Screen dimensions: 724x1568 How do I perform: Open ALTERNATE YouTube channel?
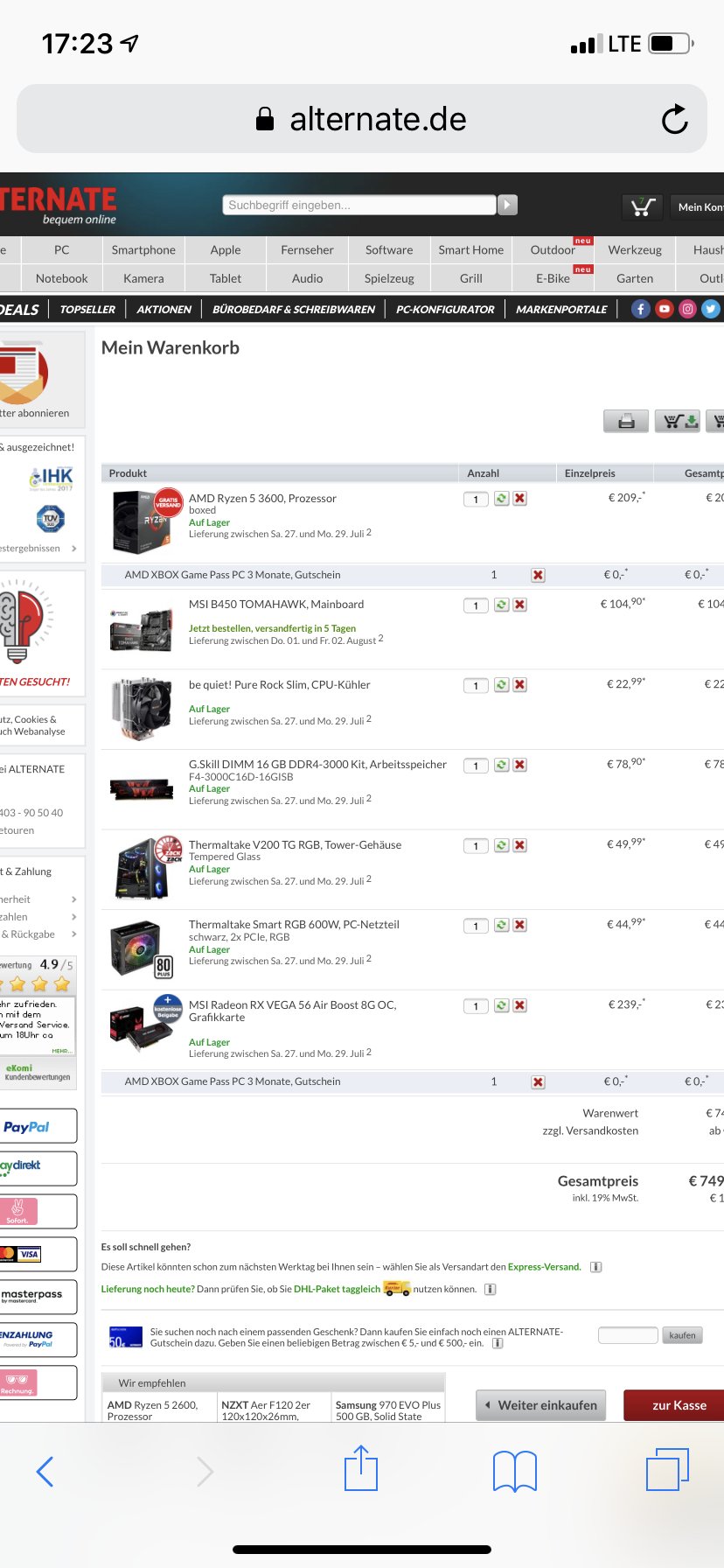665,309
